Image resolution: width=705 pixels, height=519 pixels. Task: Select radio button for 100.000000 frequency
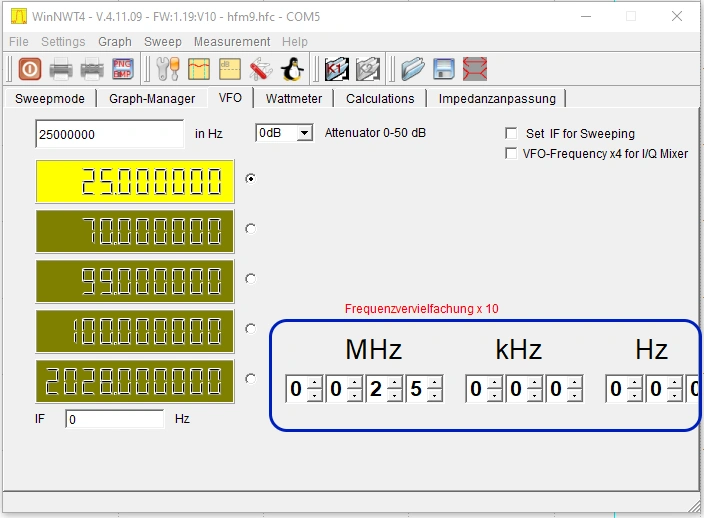tap(250, 328)
